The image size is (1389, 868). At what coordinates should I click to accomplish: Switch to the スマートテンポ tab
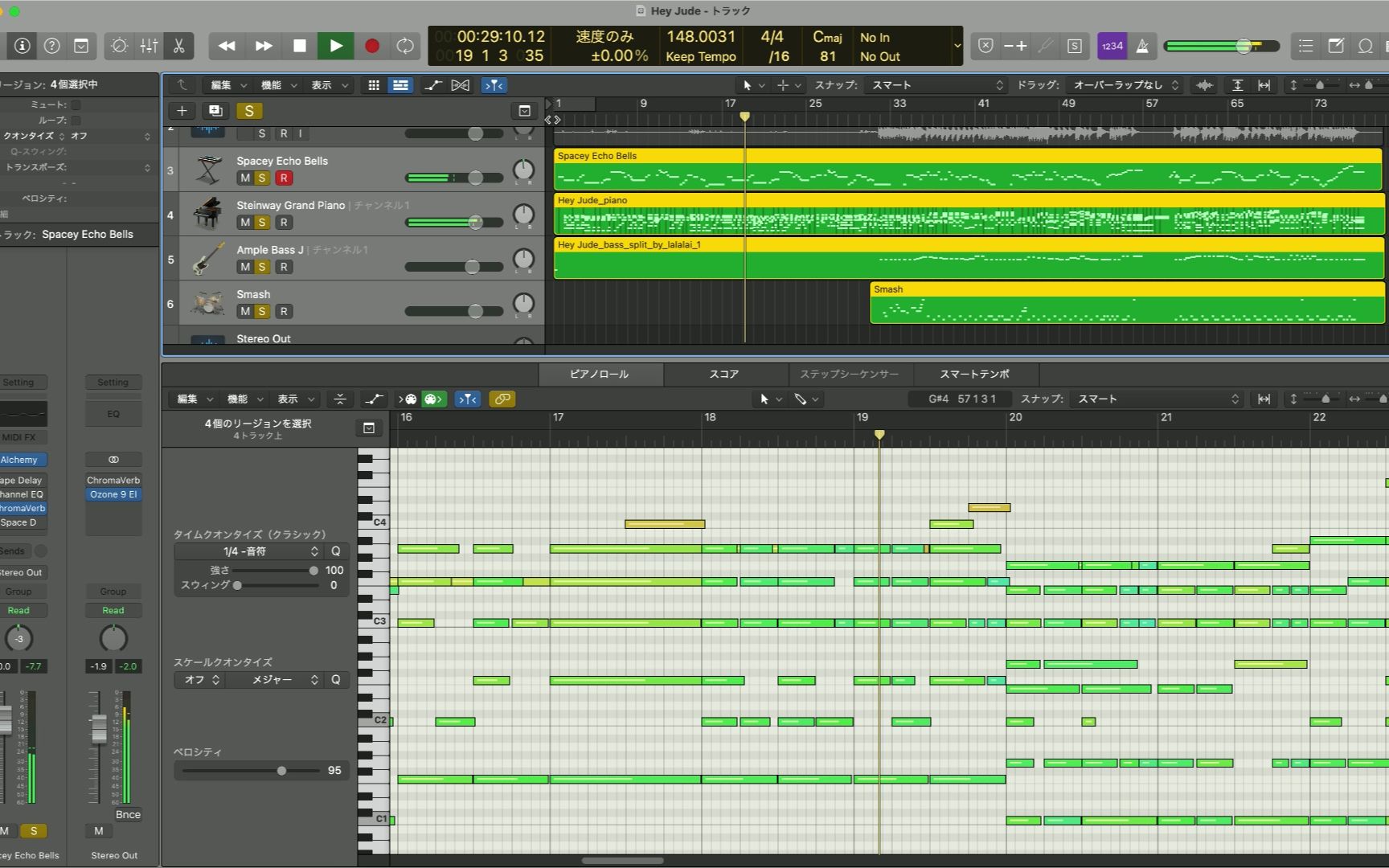coord(974,374)
